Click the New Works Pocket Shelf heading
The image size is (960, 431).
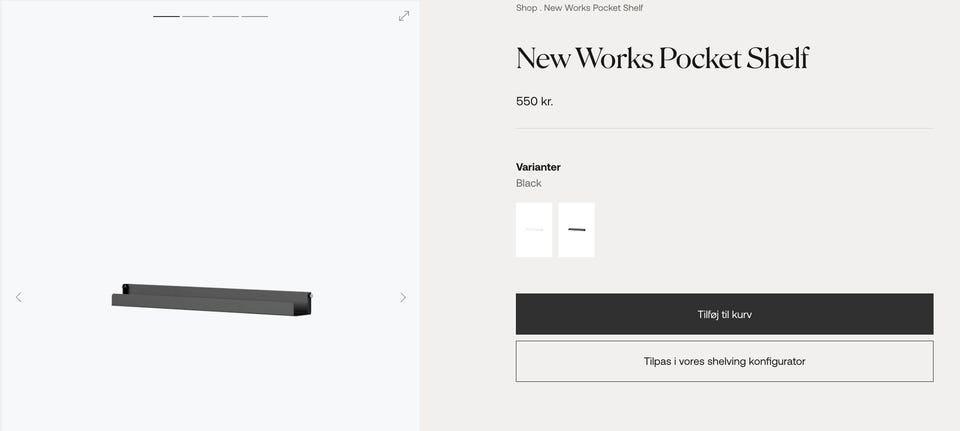(662, 58)
